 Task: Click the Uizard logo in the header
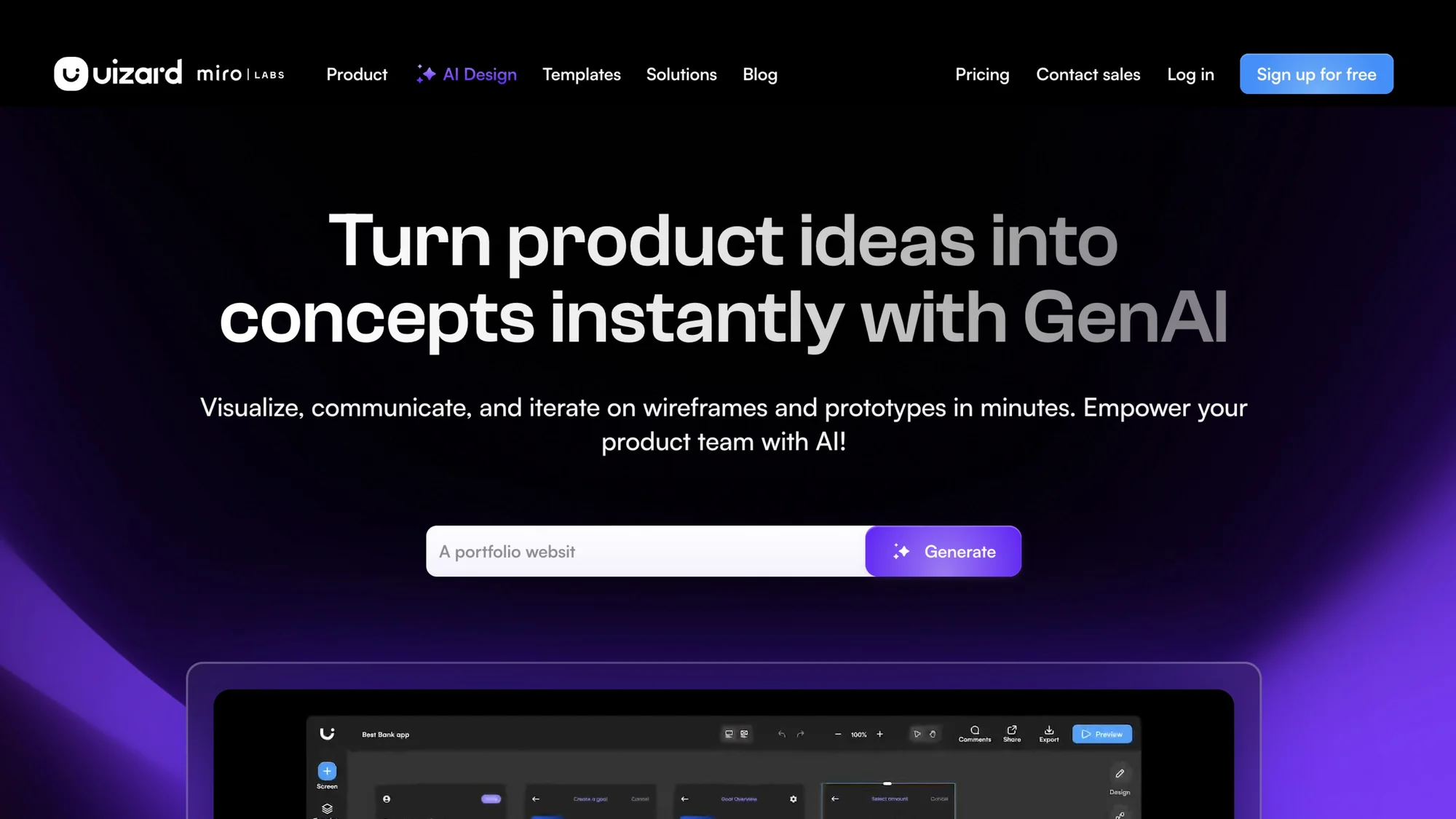point(118,74)
